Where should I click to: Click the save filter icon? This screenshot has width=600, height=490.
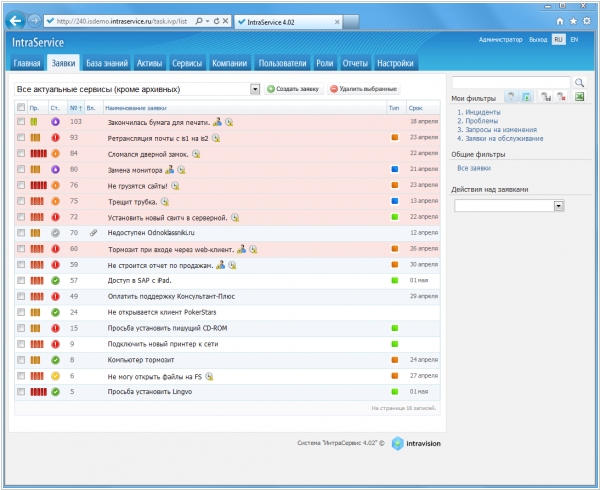coord(546,97)
